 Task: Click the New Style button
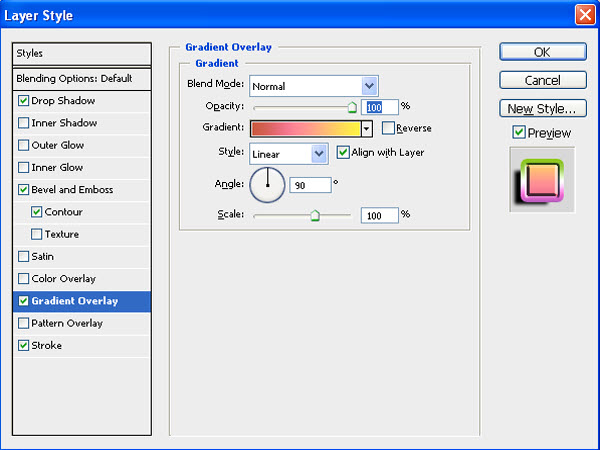tap(542, 108)
